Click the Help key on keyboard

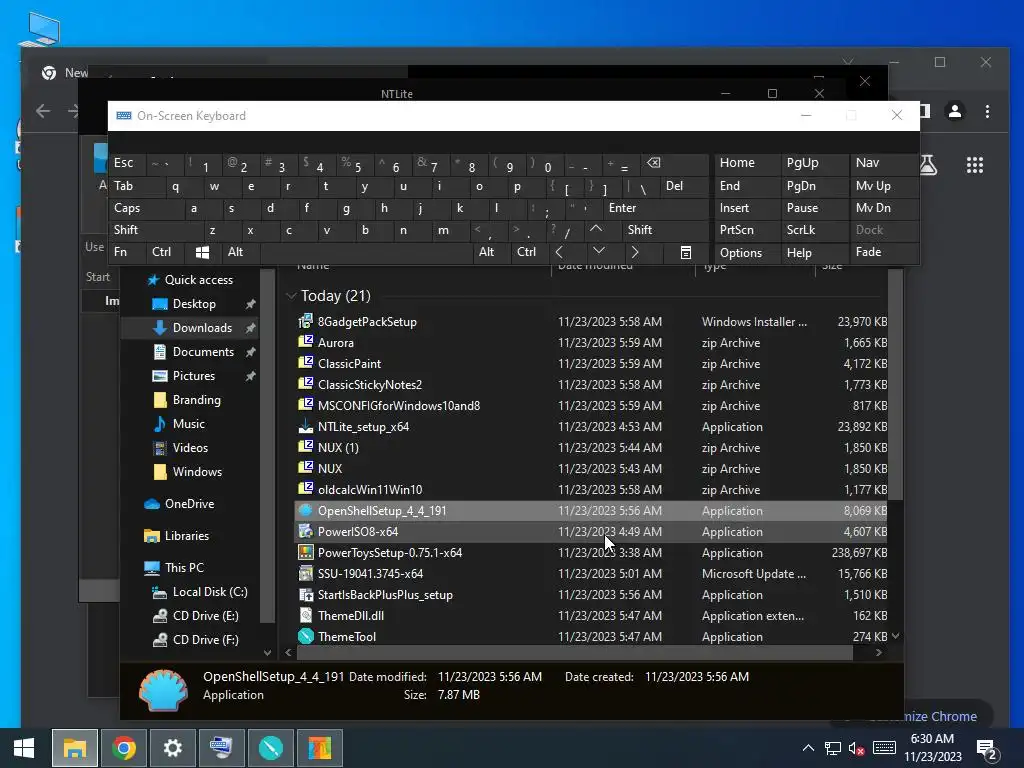click(x=815, y=252)
